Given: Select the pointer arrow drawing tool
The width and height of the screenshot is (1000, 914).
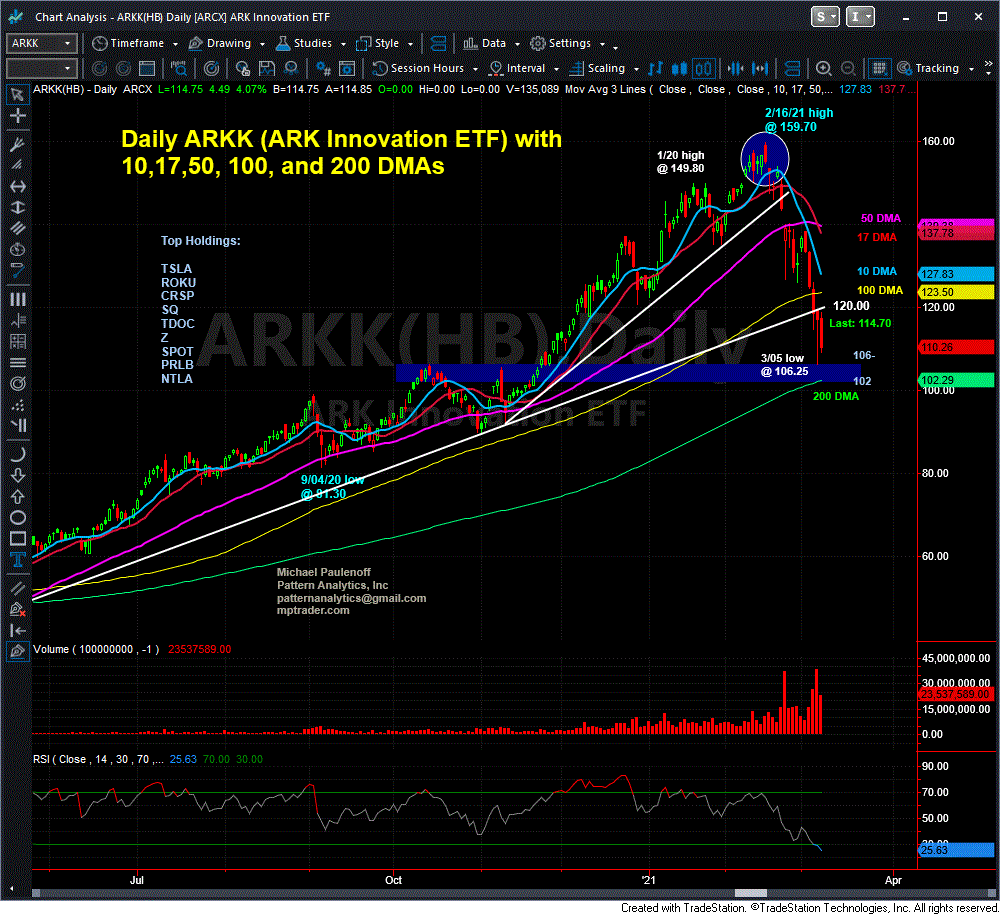Looking at the screenshot, I should coord(17,95).
